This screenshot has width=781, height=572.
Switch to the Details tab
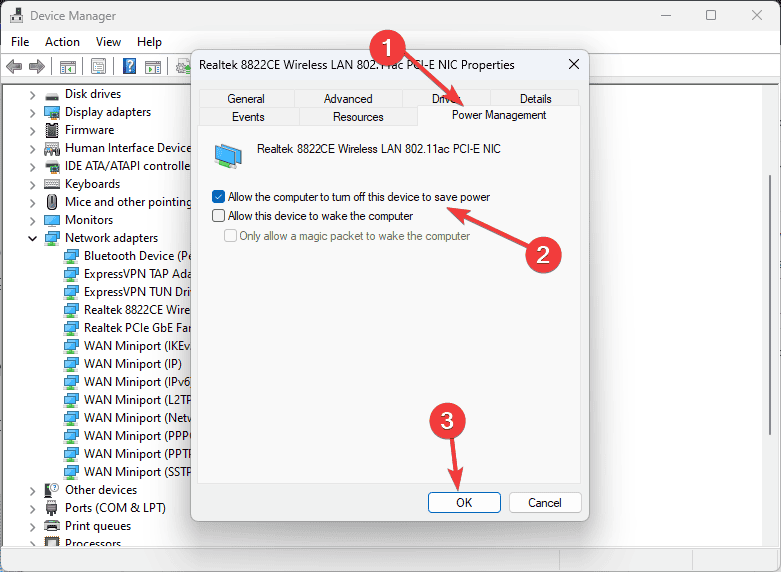pyautogui.click(x=535, y=99)
